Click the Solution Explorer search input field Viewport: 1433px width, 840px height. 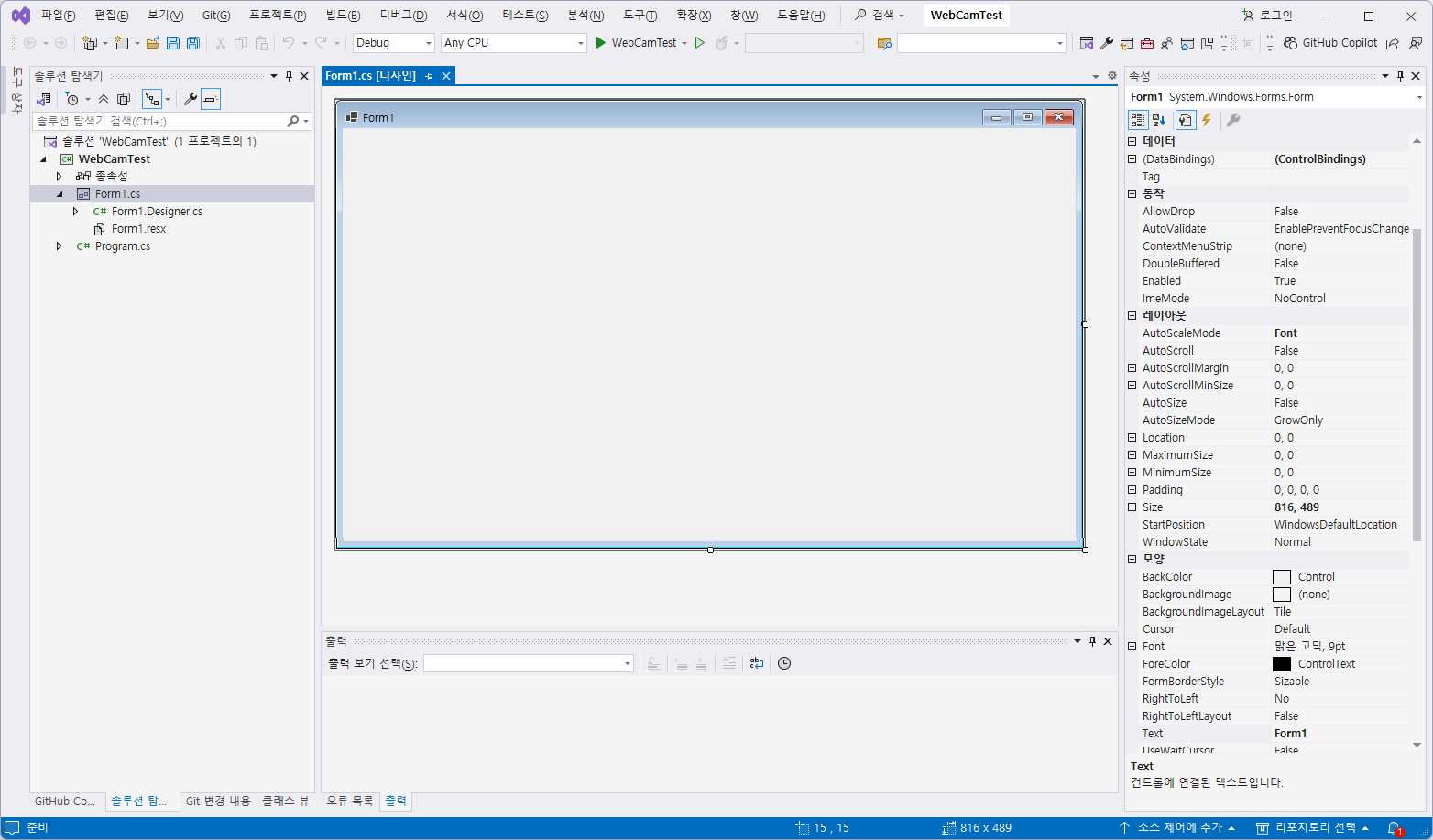point(160,121)
